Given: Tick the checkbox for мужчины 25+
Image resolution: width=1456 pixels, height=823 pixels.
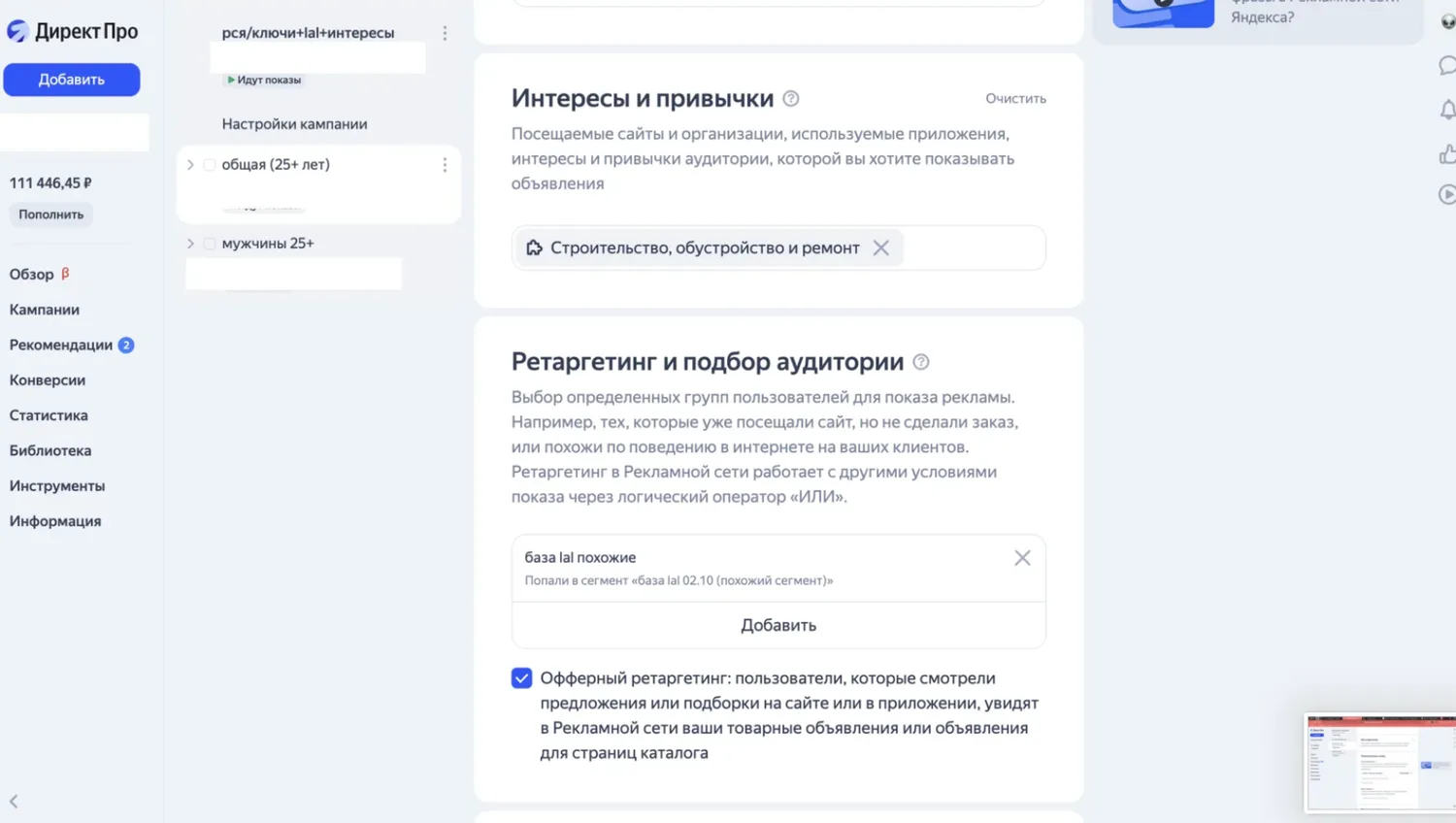Looking at the screenshot, I should 209,244.
